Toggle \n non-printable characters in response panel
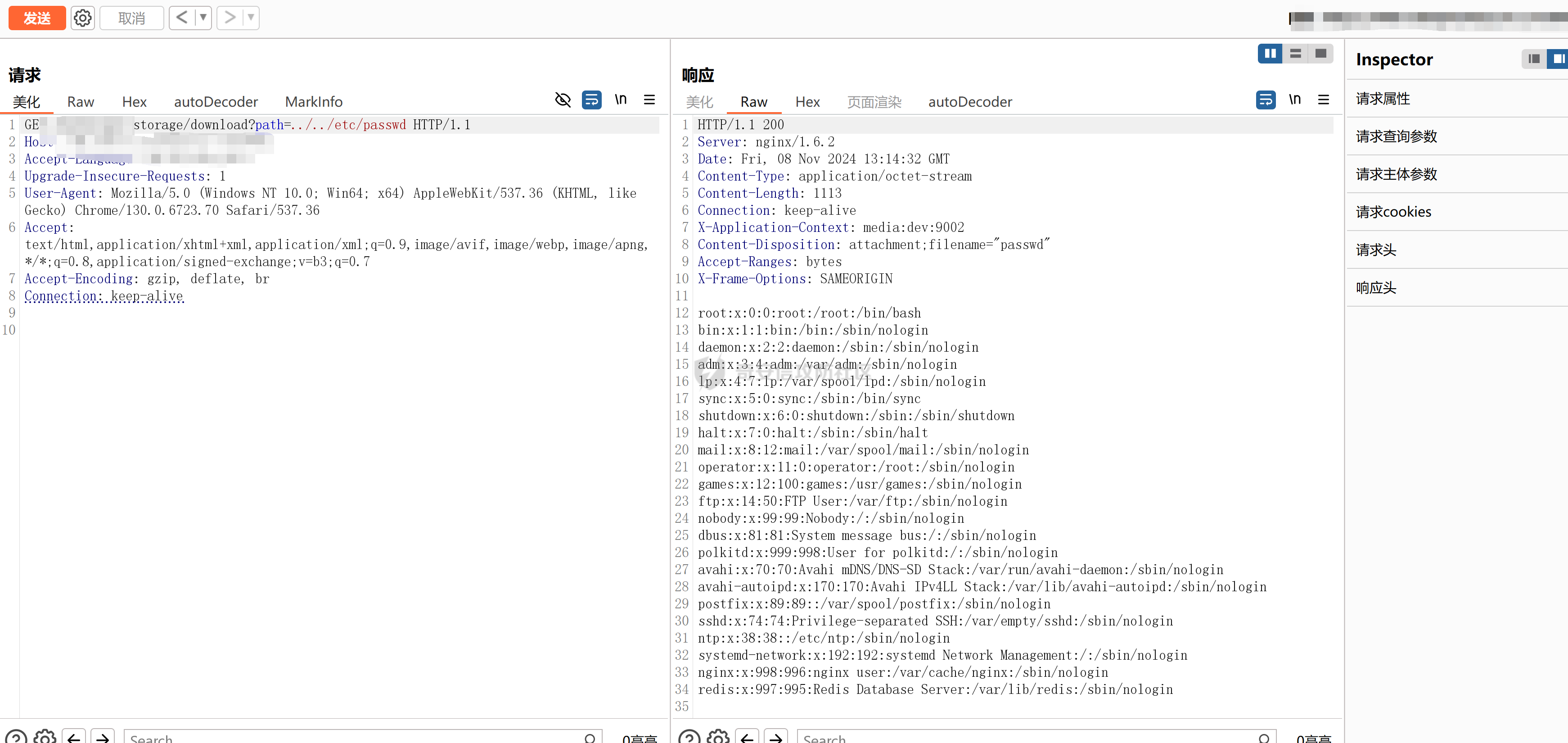This screenshot has height=743, width=1568. click(1295, 100)
